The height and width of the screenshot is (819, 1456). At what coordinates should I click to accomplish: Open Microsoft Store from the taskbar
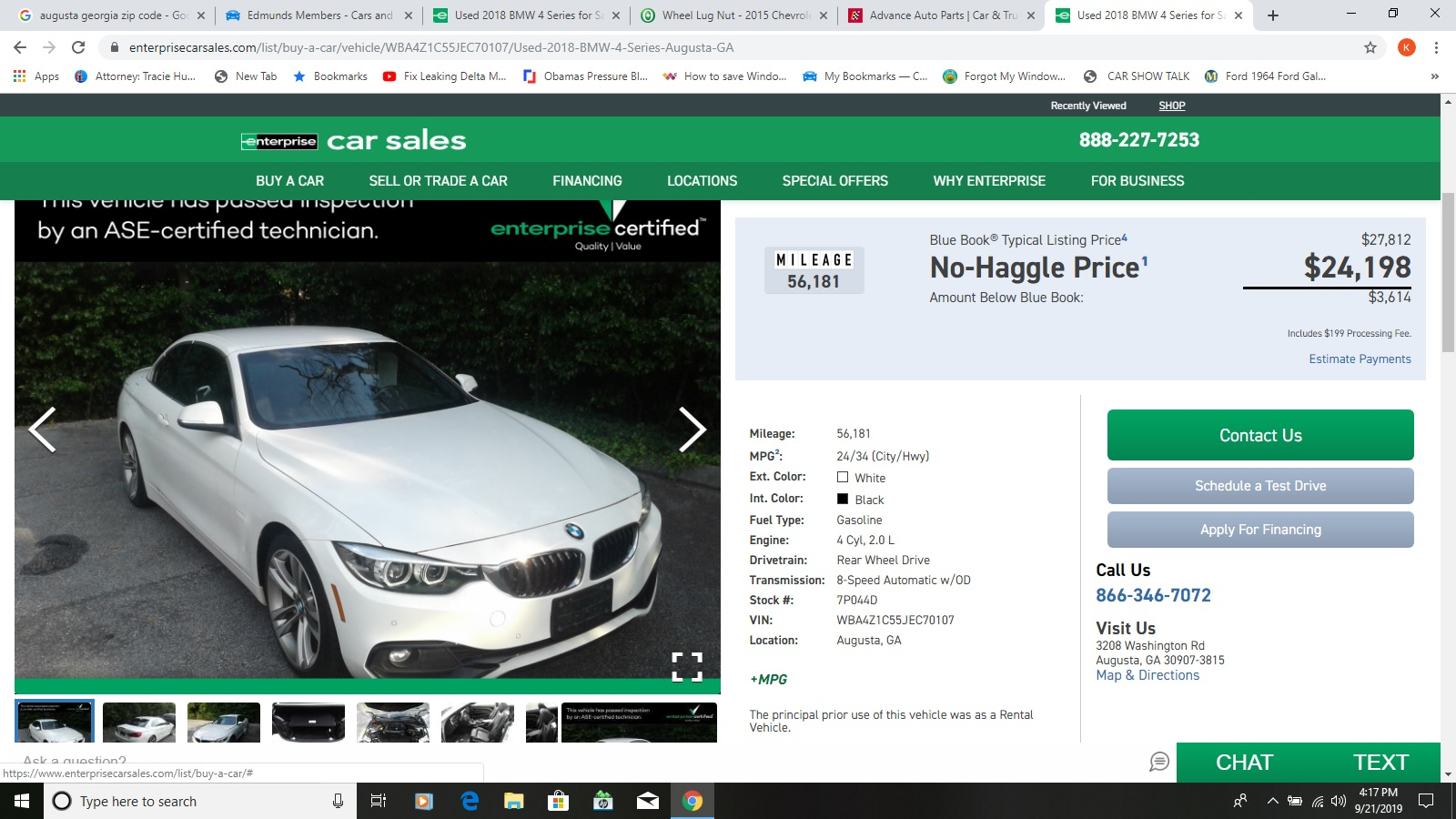559,801
